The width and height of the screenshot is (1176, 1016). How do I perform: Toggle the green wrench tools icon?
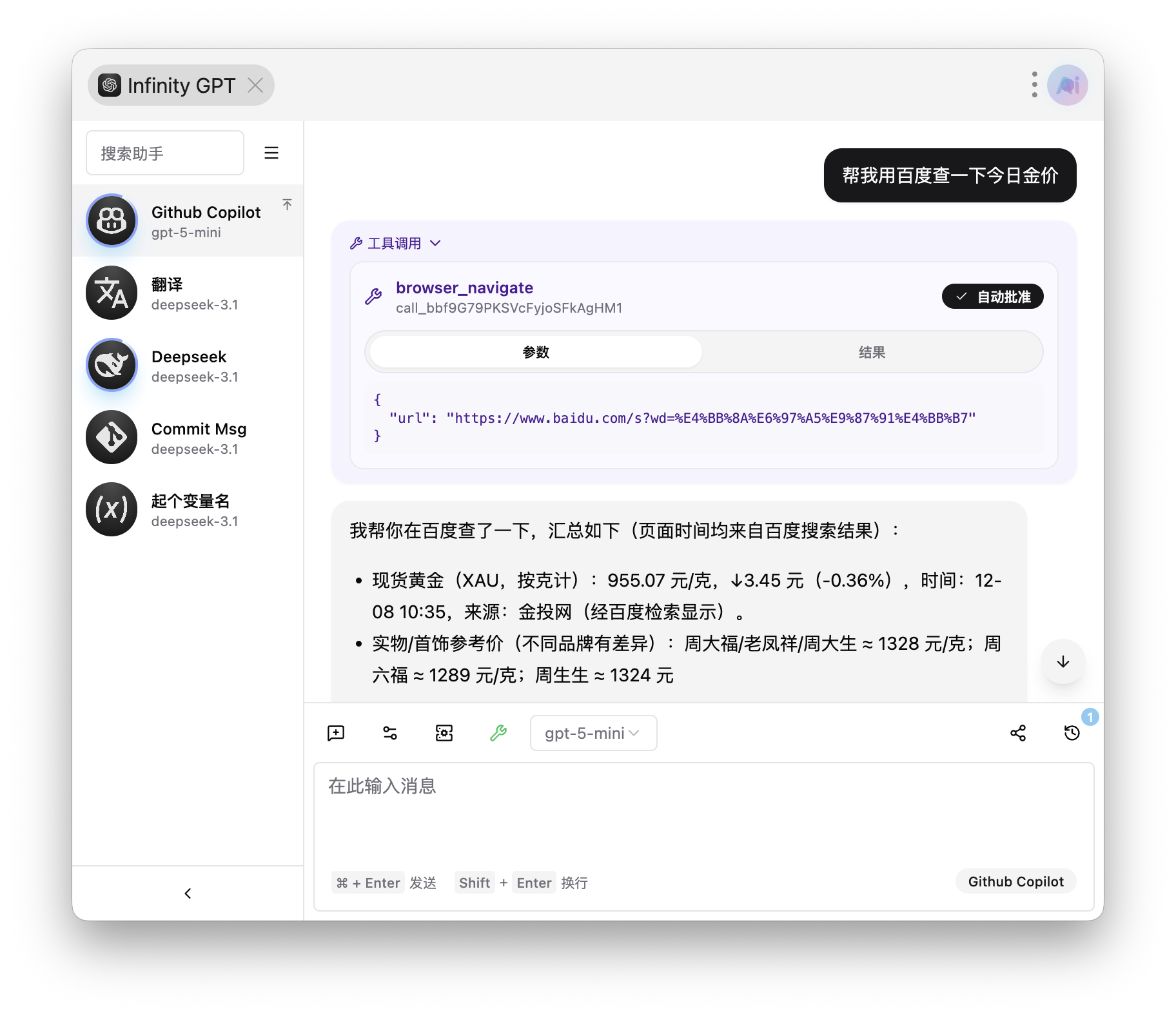(498, 733)
